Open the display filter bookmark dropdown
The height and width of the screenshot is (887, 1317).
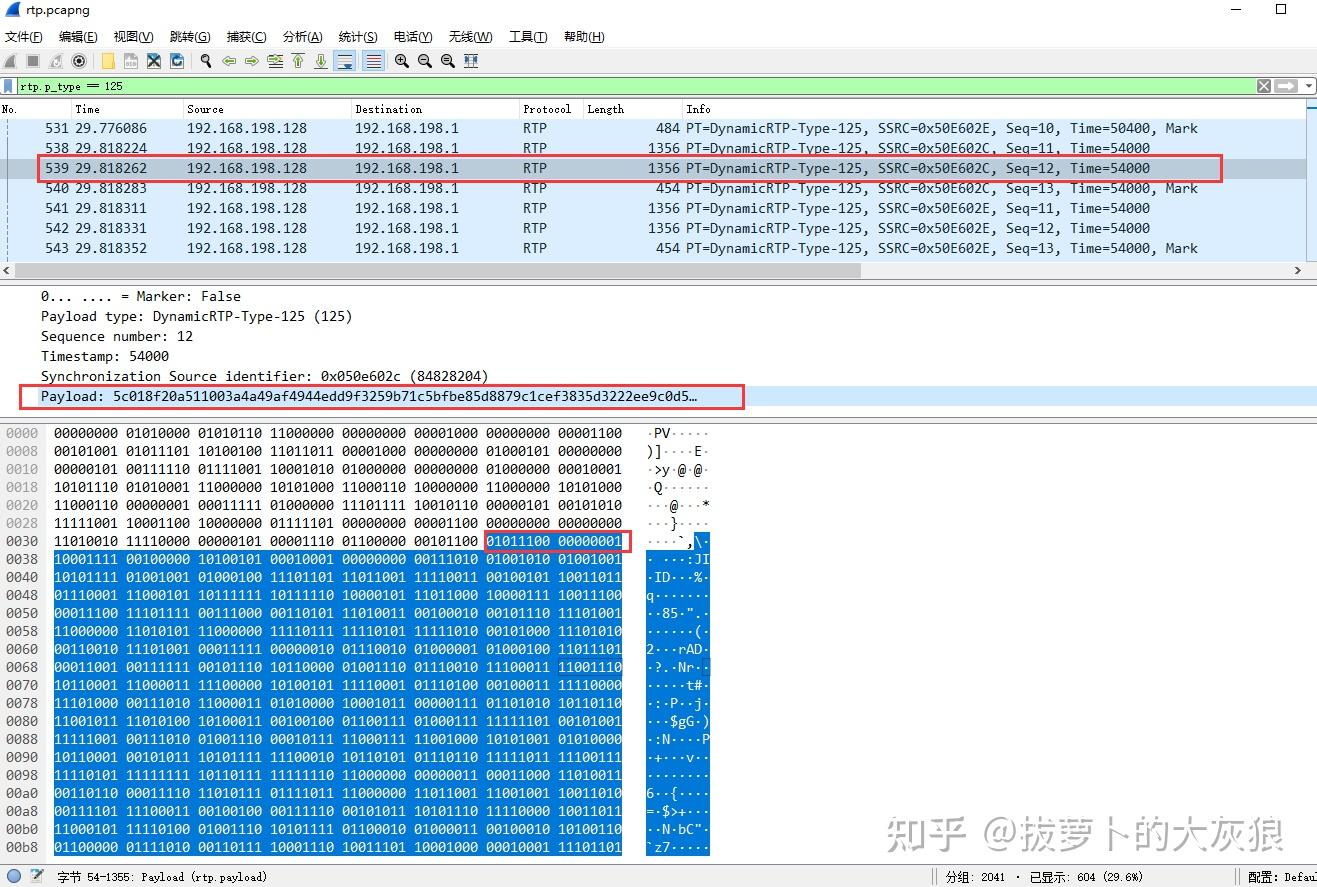click(x=9, y=86)
